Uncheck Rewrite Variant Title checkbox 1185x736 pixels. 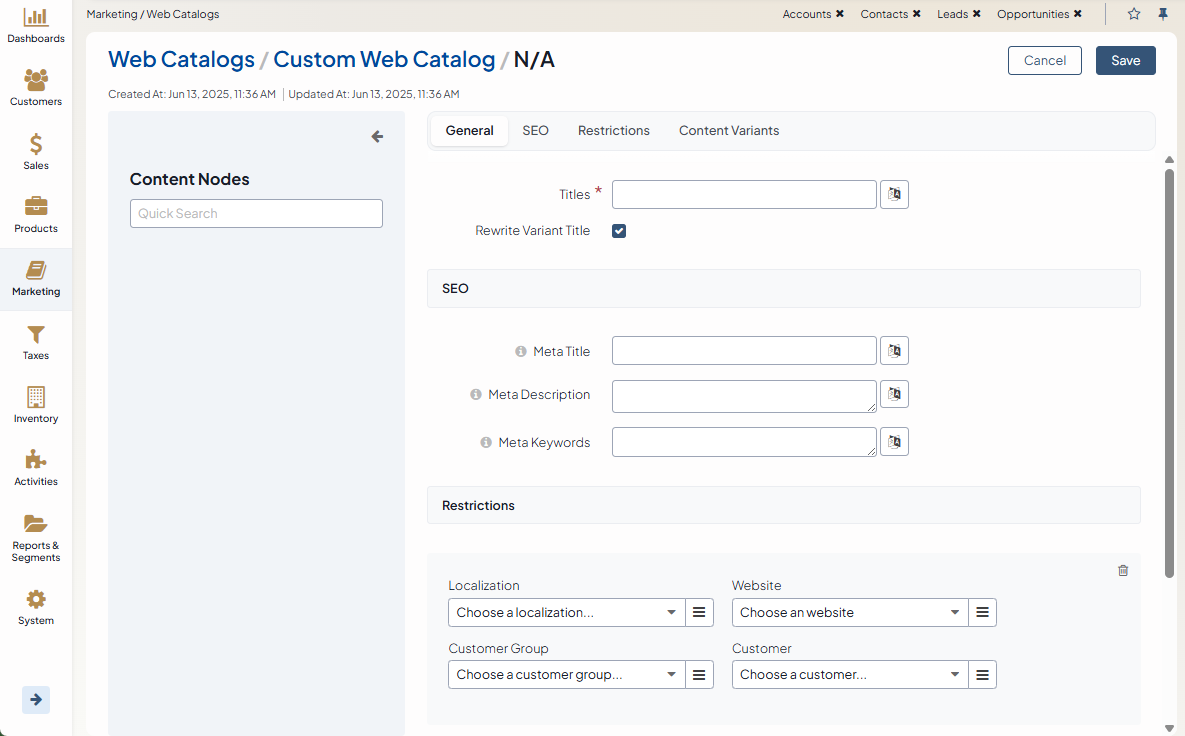619,231
